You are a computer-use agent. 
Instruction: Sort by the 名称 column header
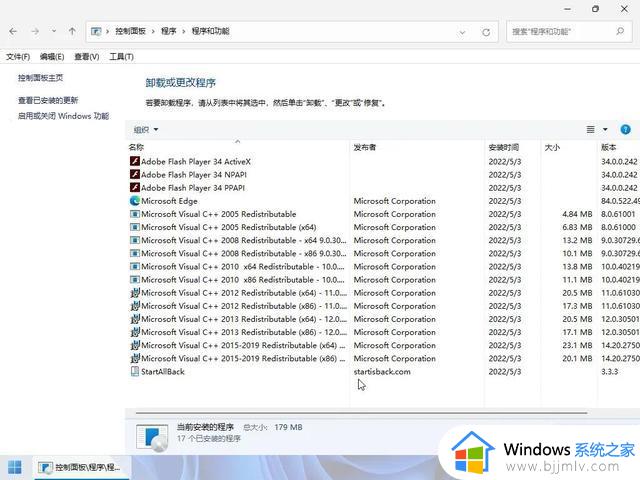pos(136,147)
